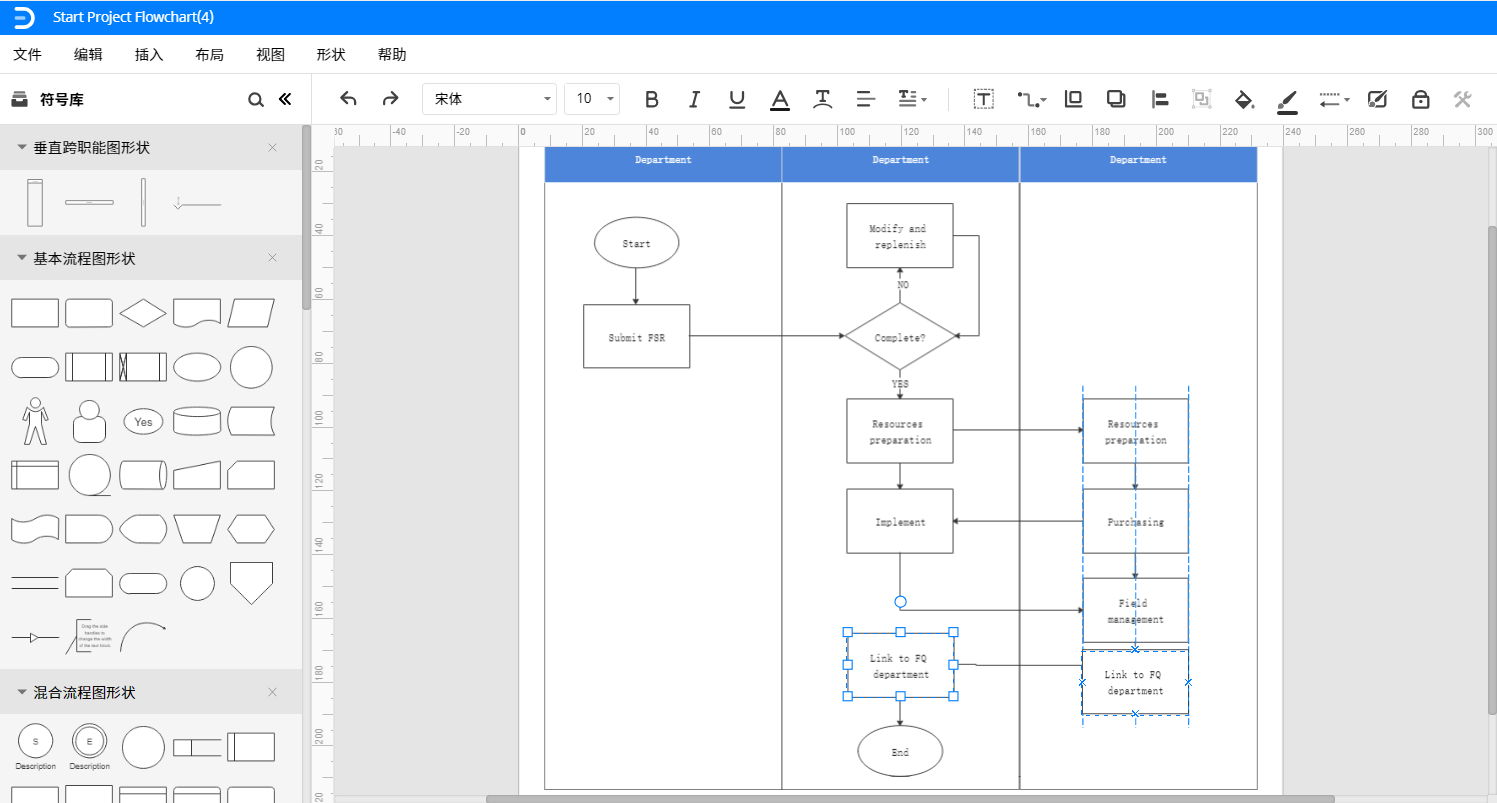This screenshot has height=803, width=1497.
Task: Click the tools wrench icon
Action: 1462,98
